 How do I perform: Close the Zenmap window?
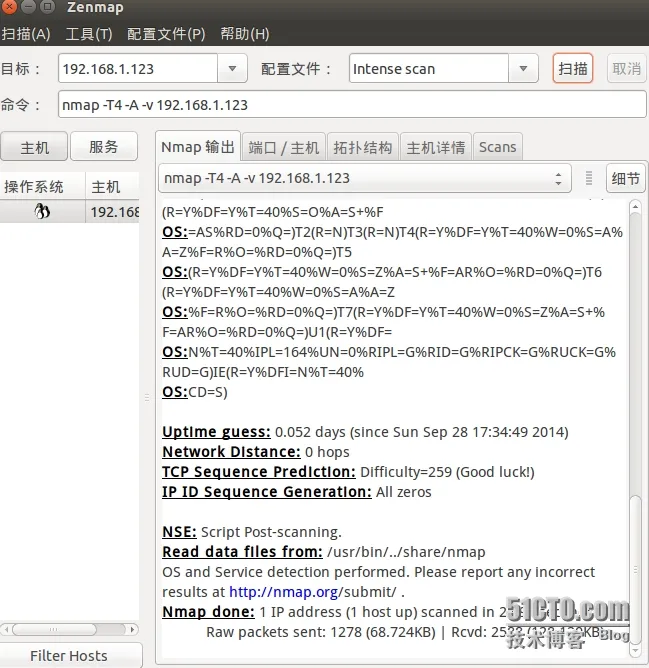[9, 6]
